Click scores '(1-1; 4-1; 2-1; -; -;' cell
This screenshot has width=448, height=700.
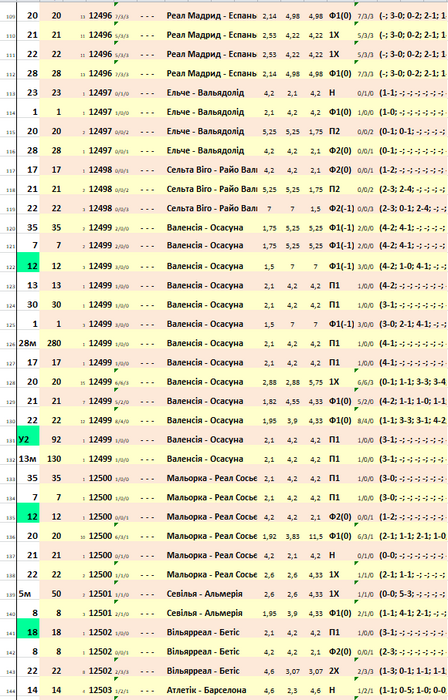tap(412, 613)
